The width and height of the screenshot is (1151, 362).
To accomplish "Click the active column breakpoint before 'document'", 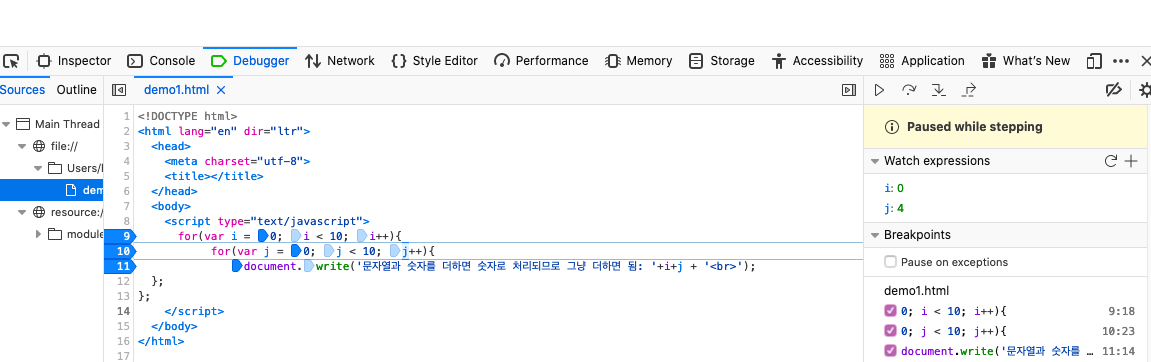I will [x=237, y=266].
